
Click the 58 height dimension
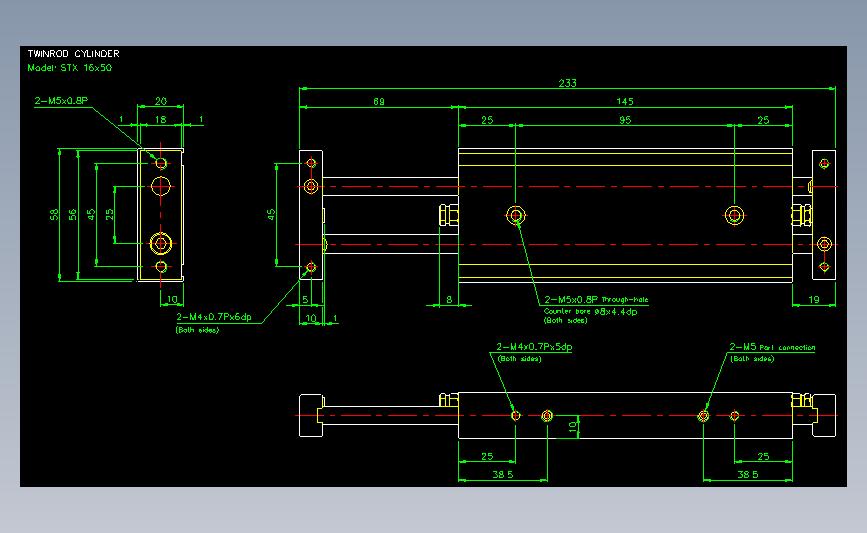[54, 215]
